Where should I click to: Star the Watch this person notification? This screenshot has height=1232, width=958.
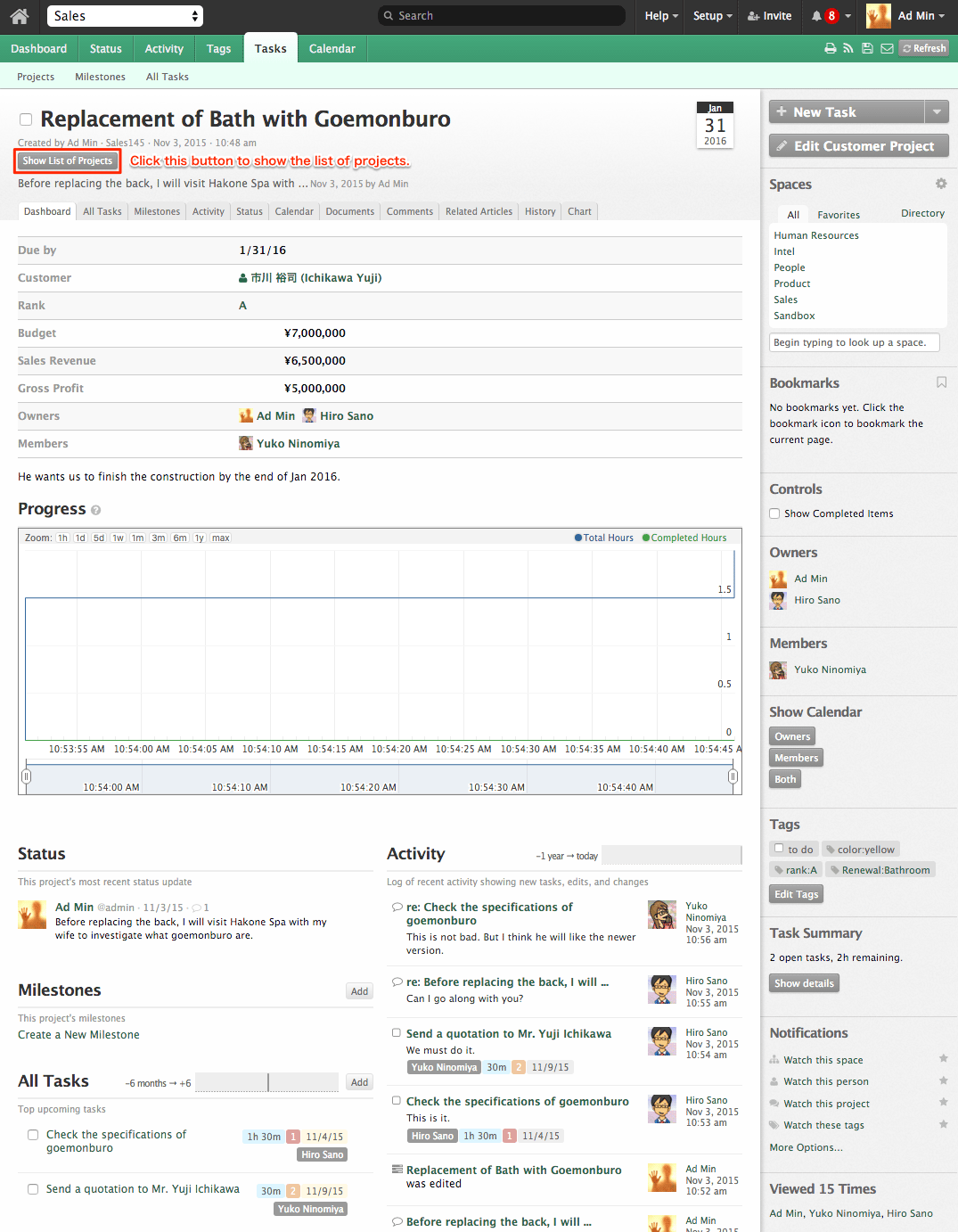tap(943, 1080)
